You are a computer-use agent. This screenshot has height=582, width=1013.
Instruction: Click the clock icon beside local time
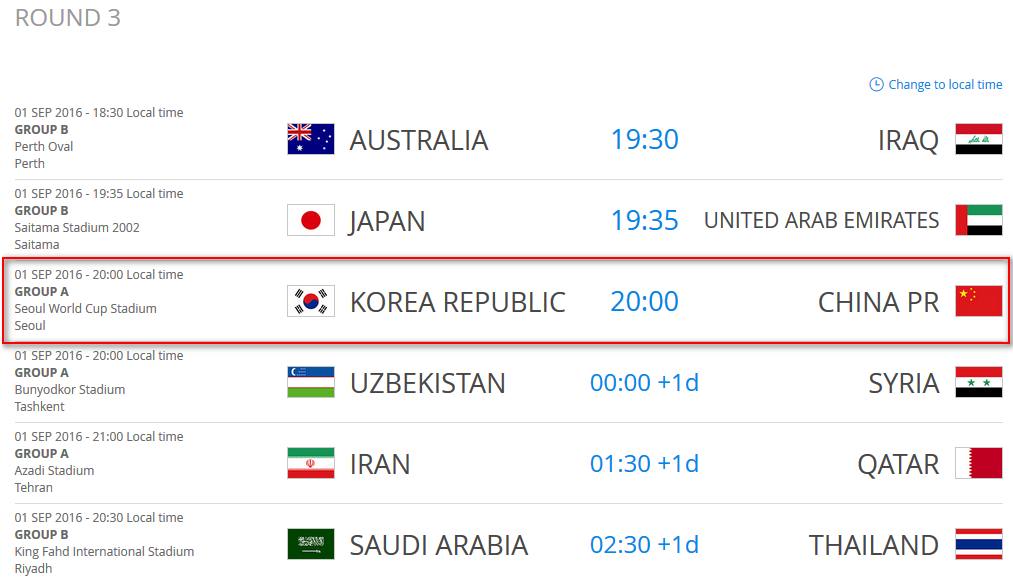point(876,85)
